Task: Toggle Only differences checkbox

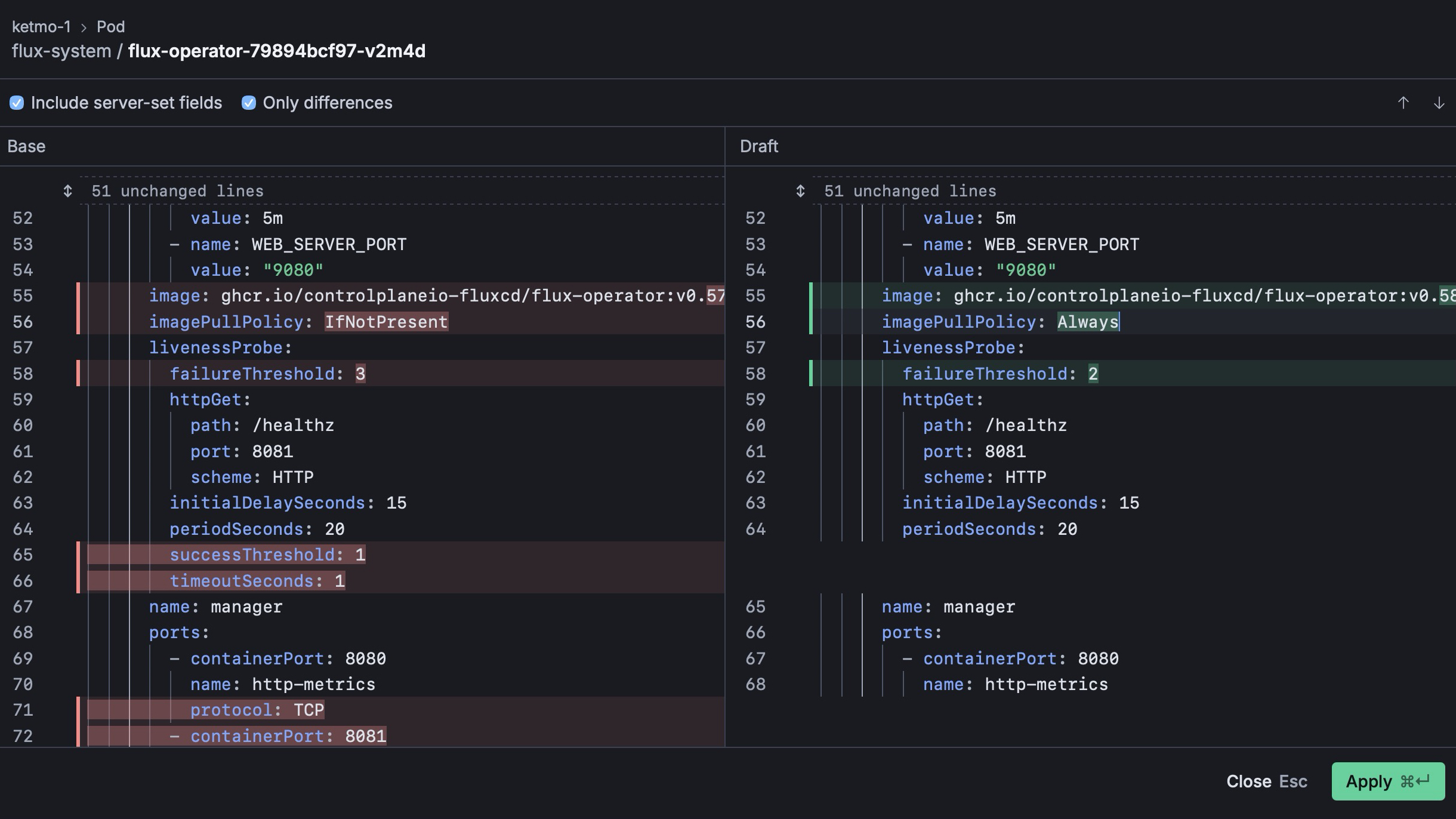Action: click(249, 103)
